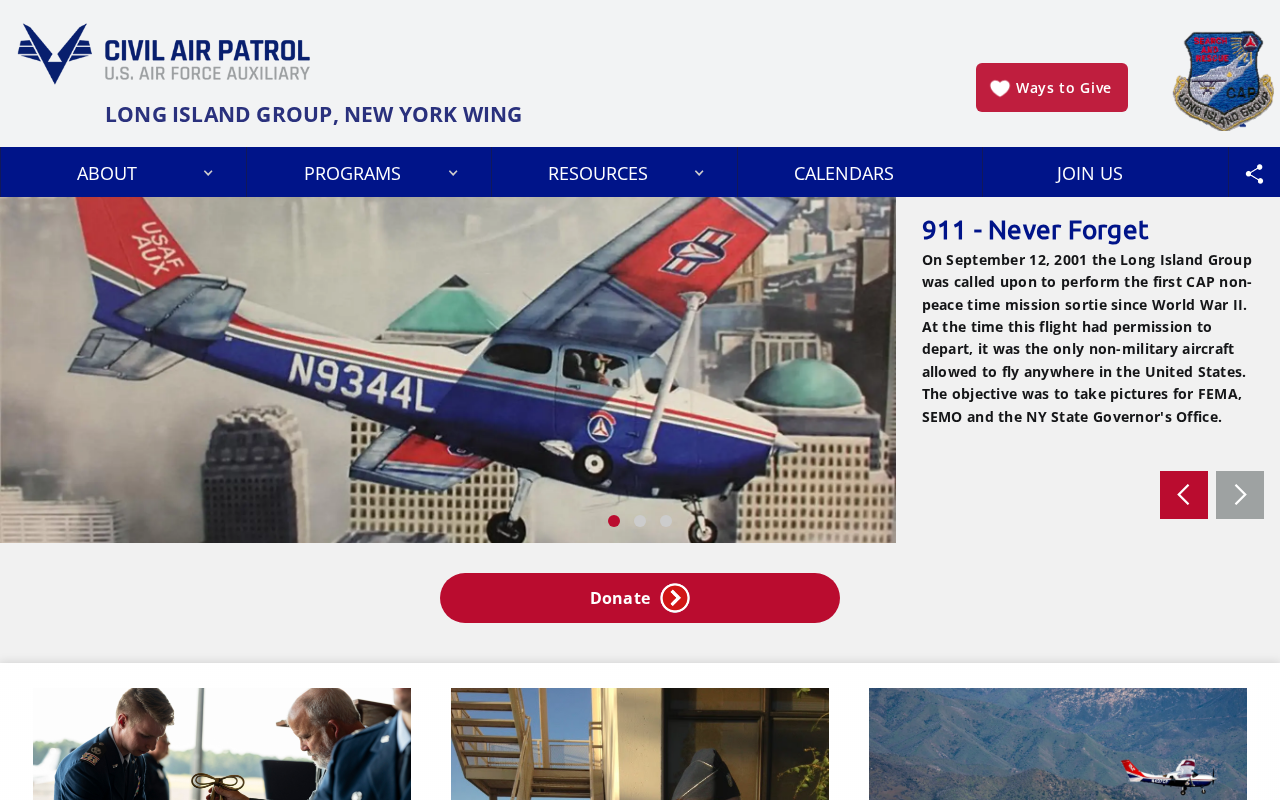Open the share icon in navigation bar
Screen dimensions: 1280x800
click(x=1254, y=173)
